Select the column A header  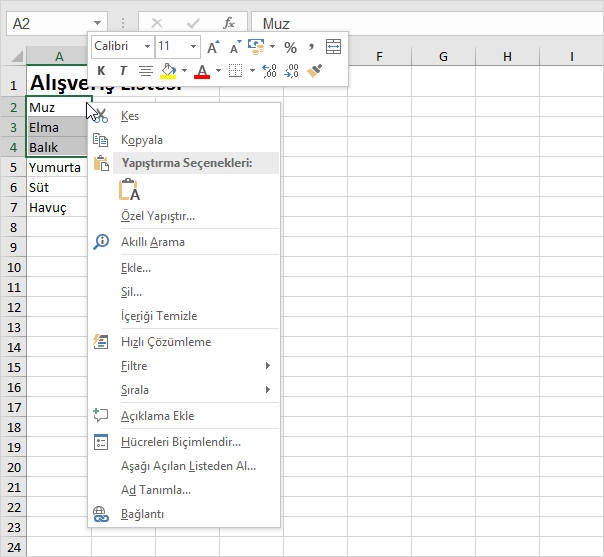click(x=57, y=57)
